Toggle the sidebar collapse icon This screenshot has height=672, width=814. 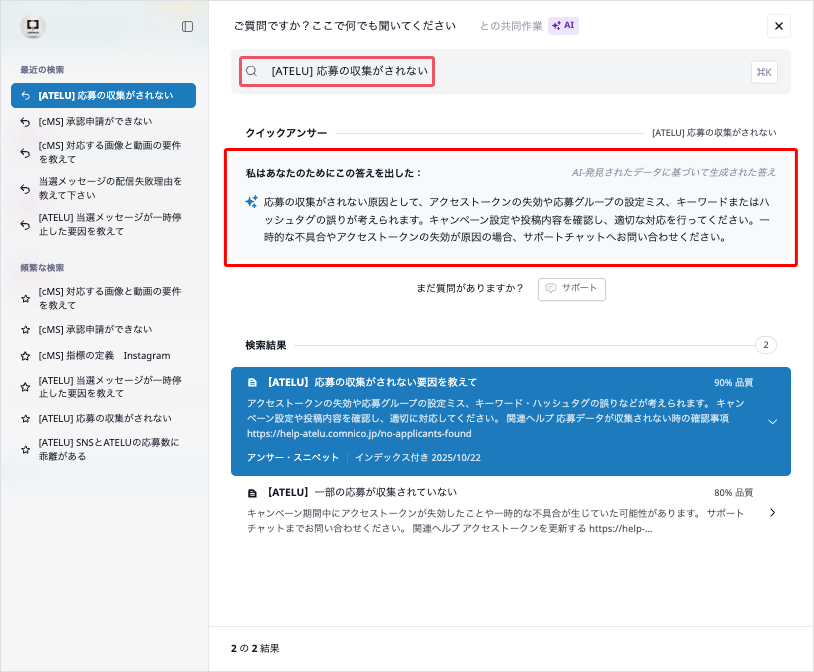pyautogui.click(x=187, y=27)
